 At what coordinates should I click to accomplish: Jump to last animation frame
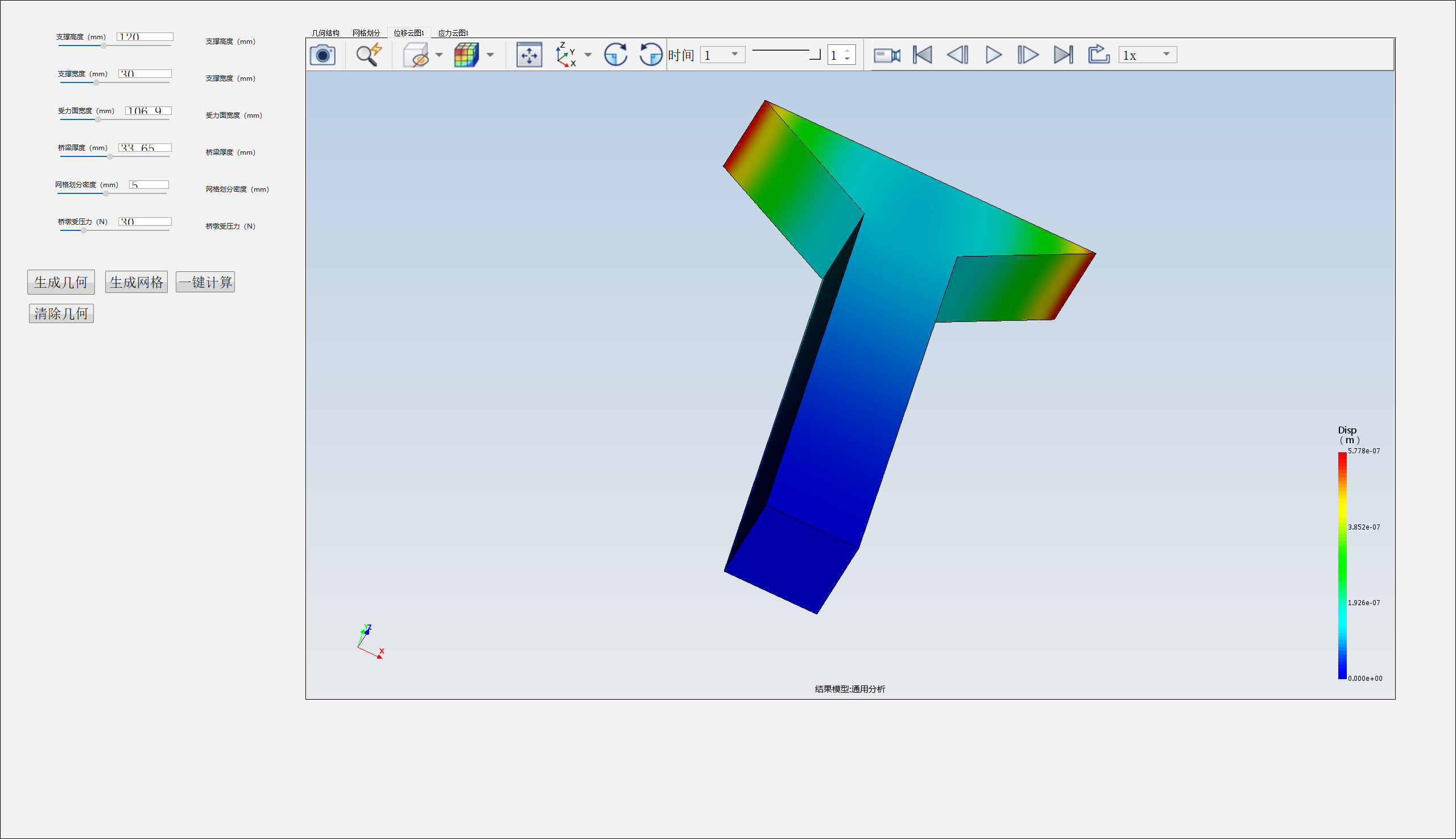[1064, 55]
